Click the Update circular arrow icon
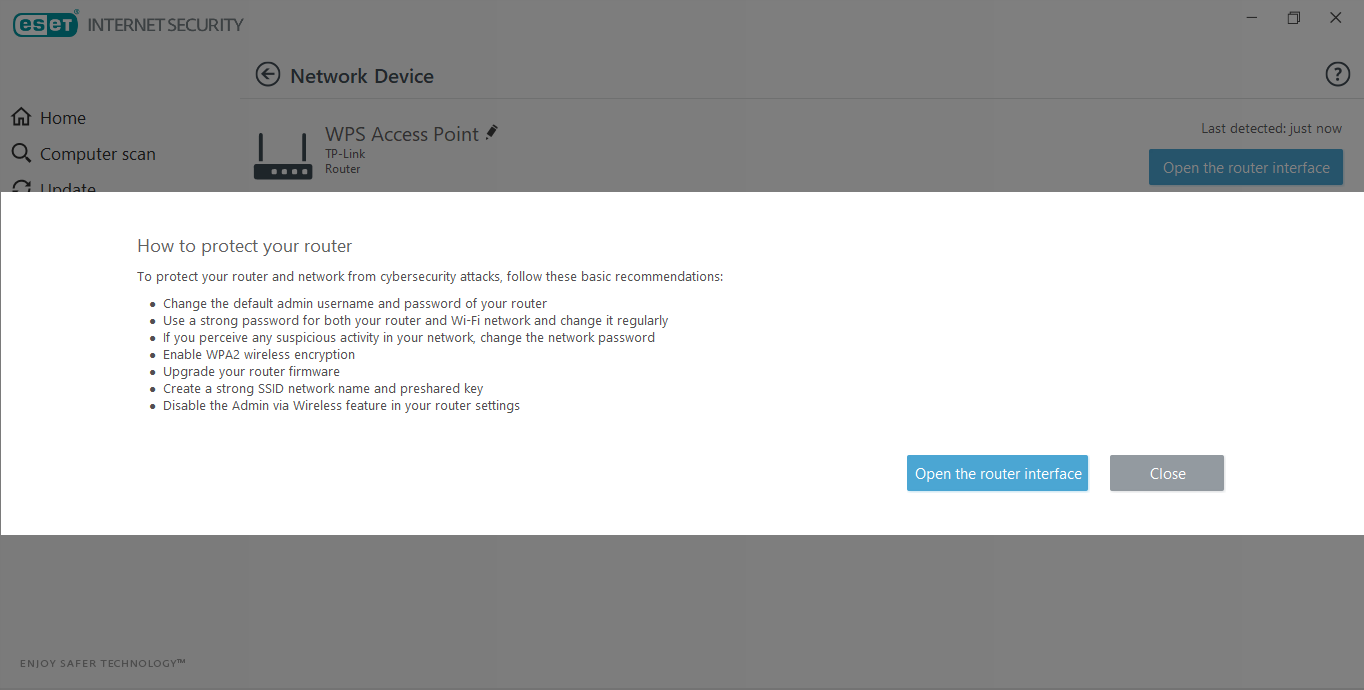The height and width of the screenshot is (690, 1364). click(x=21, y=187)
